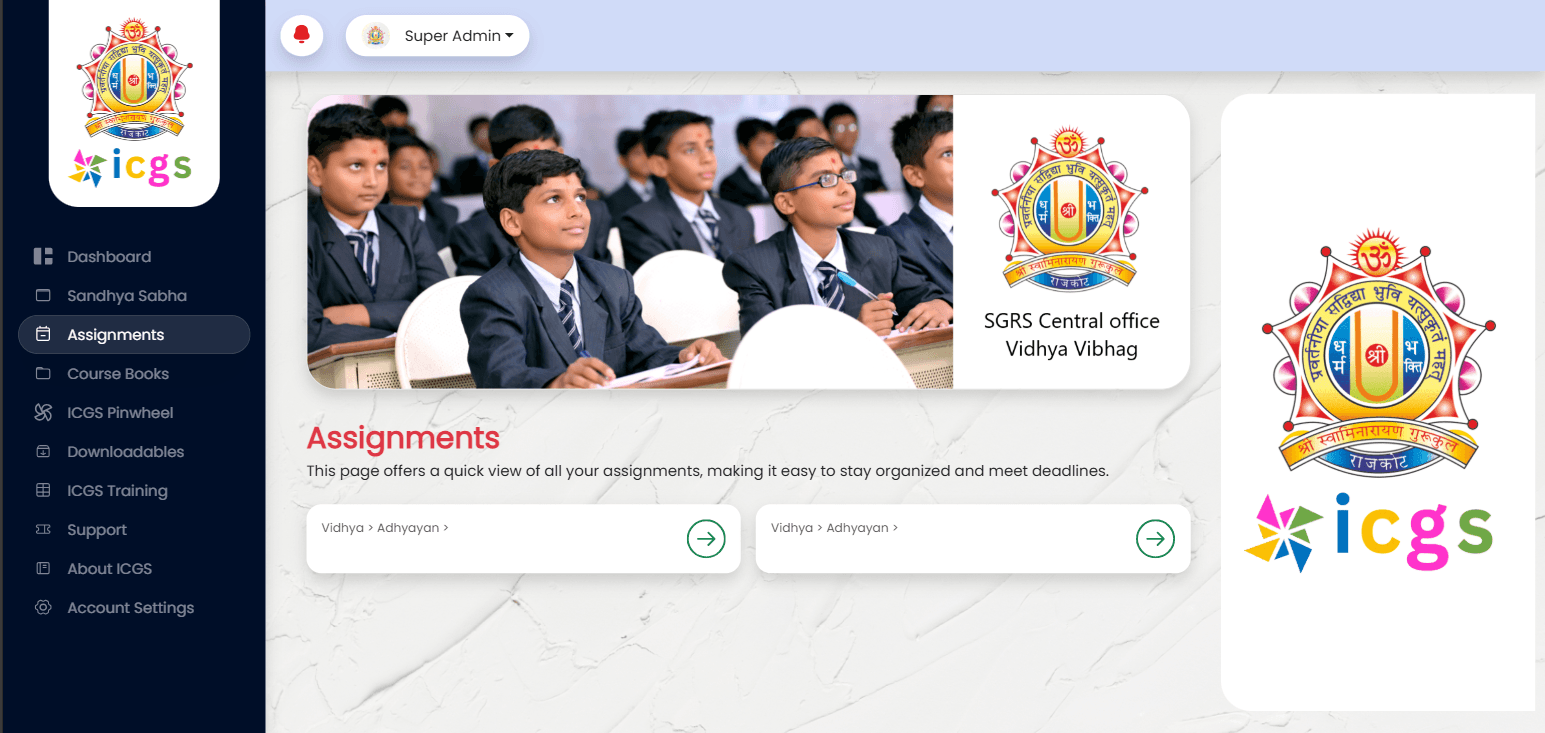The height and width of the screenshot is (733, 1545).
Task: Click the ICGS Training grid icon
Action: click(43, 491)
